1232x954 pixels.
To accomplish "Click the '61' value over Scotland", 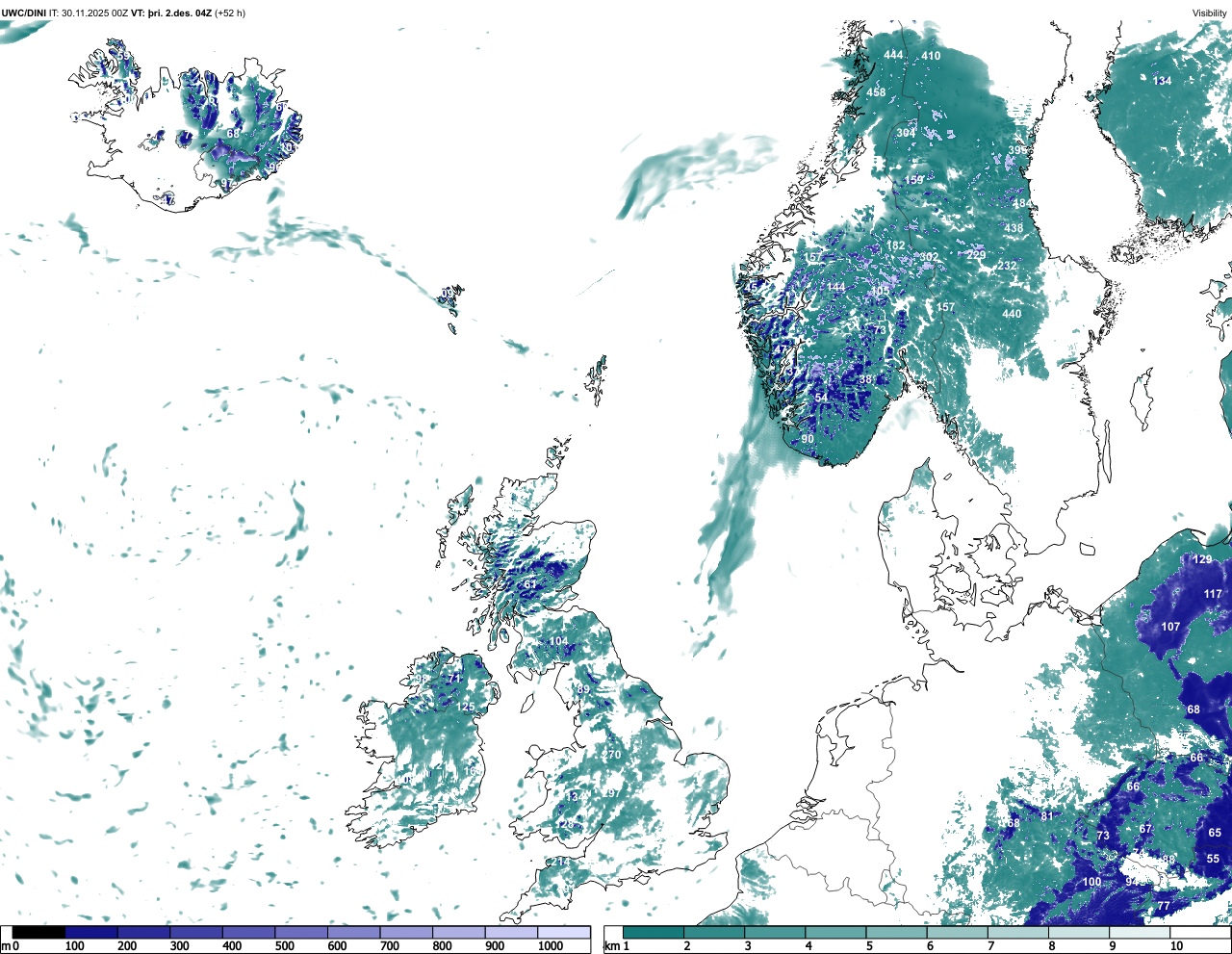I will point(530,584).
